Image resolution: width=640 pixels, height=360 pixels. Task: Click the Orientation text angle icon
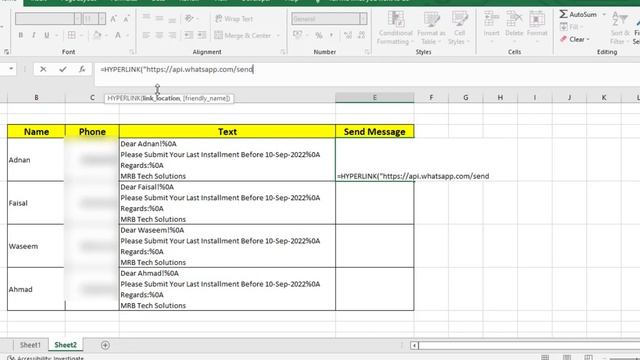189,18
